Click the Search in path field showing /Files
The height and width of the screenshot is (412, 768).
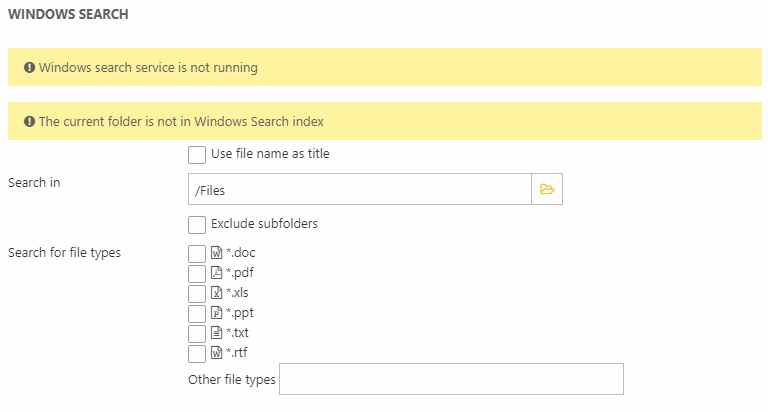[x=358, y=189]
